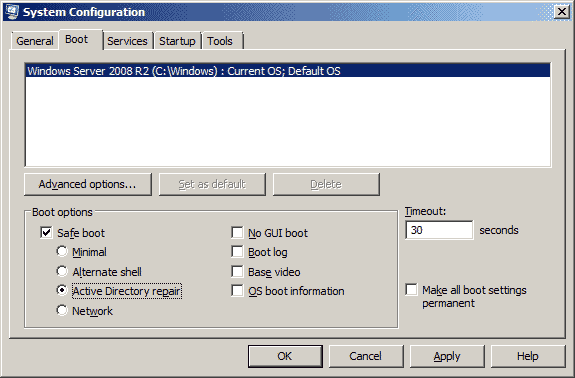575x378 pixels.
Task: Open Advanced options for boot entry
Action: pyautogui.click(x=88, y=184)
